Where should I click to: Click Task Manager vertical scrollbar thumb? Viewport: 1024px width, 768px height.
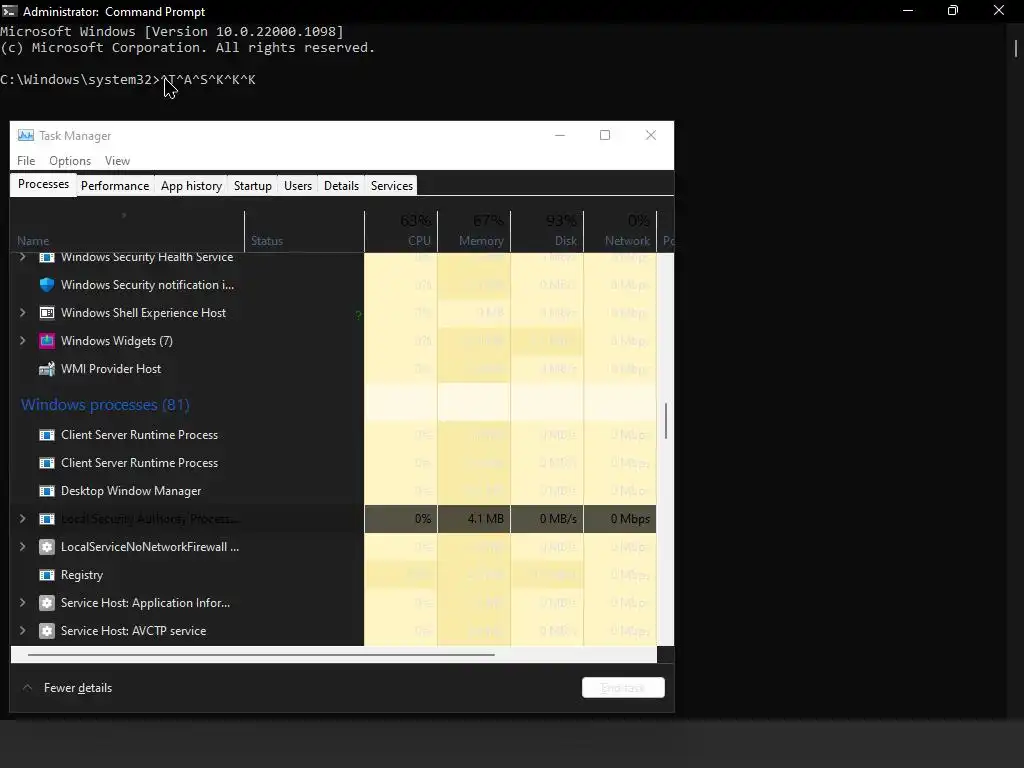pos(665,421)
